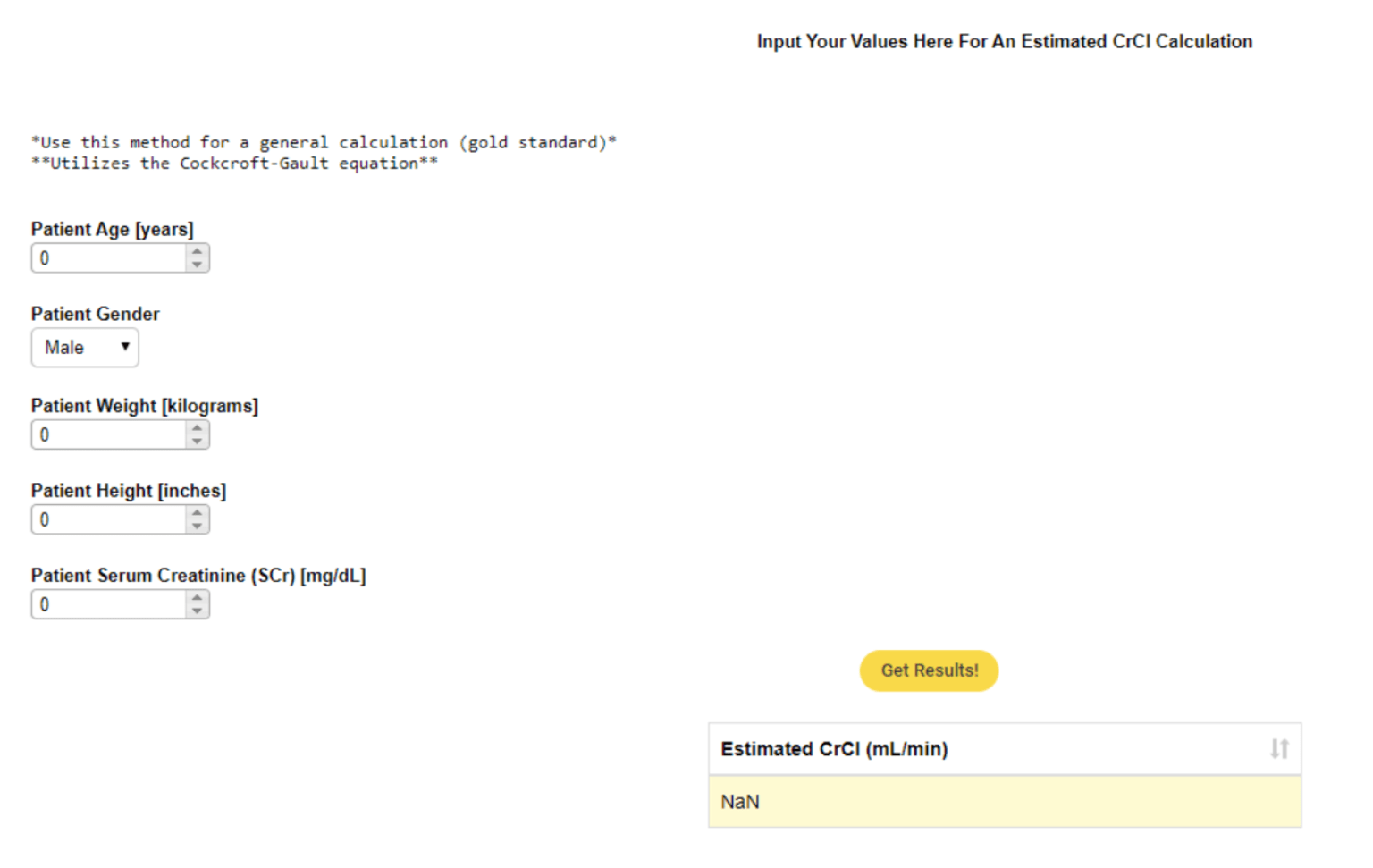Screen dimensions: 1373x868
Task: Increase Patient Height with up arrow
Action: point(198,512)
